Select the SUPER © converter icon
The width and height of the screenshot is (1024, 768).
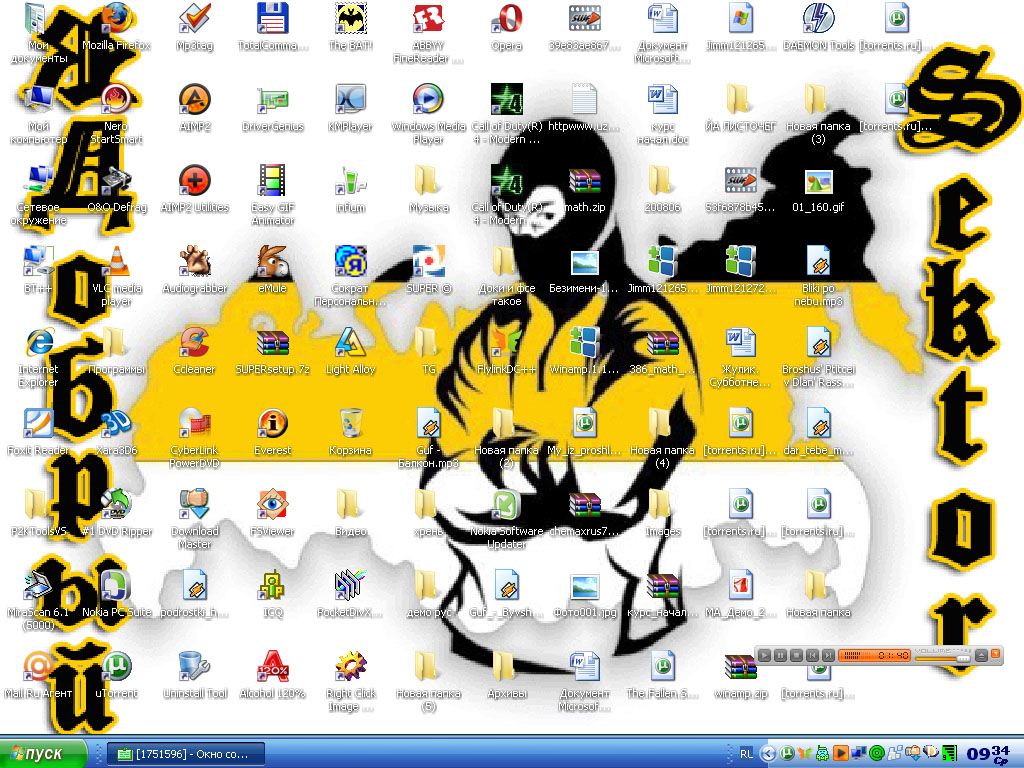coord(428,270)
